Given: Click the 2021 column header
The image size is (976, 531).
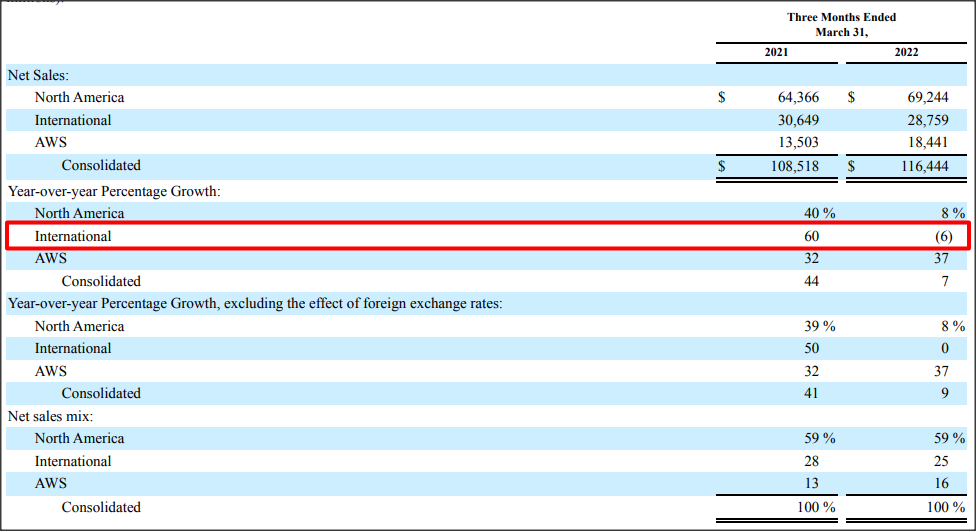Looking at the screenshot, I should pyautogui.click(x=776, y=52).
